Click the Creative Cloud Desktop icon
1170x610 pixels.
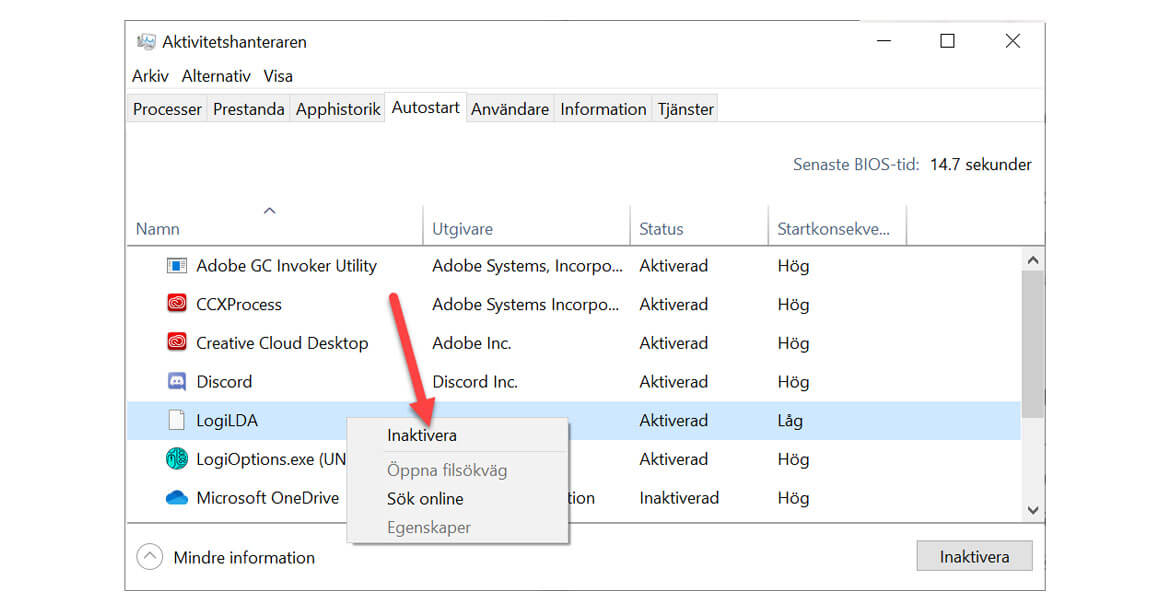[177, 342]
